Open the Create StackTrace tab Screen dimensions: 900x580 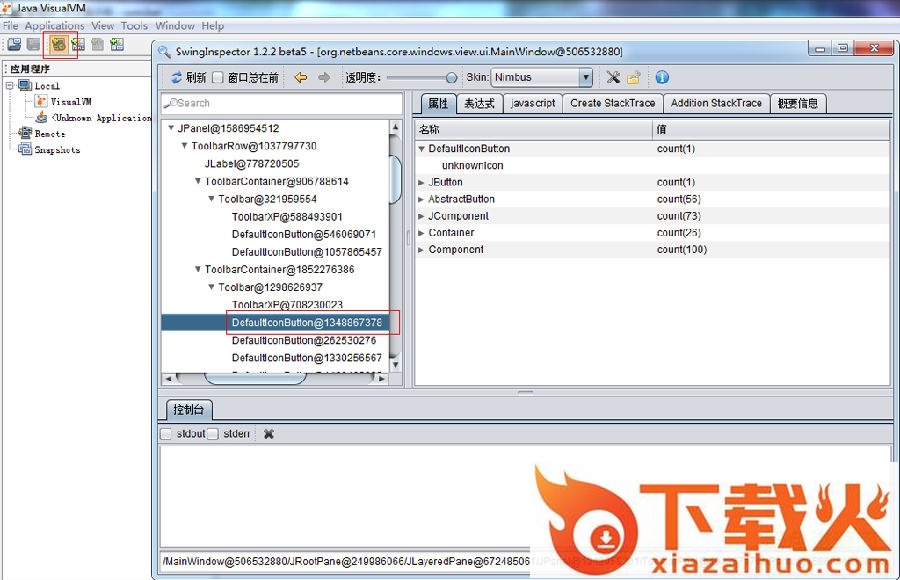pos(612,103)
